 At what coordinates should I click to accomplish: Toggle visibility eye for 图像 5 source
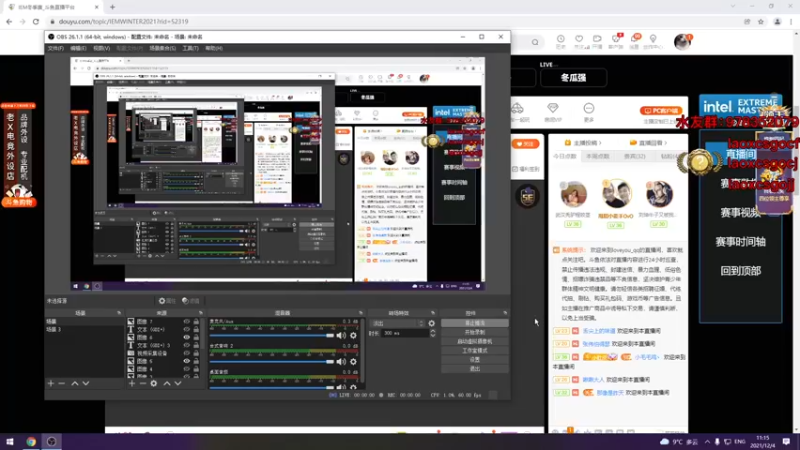click(187, 361)
